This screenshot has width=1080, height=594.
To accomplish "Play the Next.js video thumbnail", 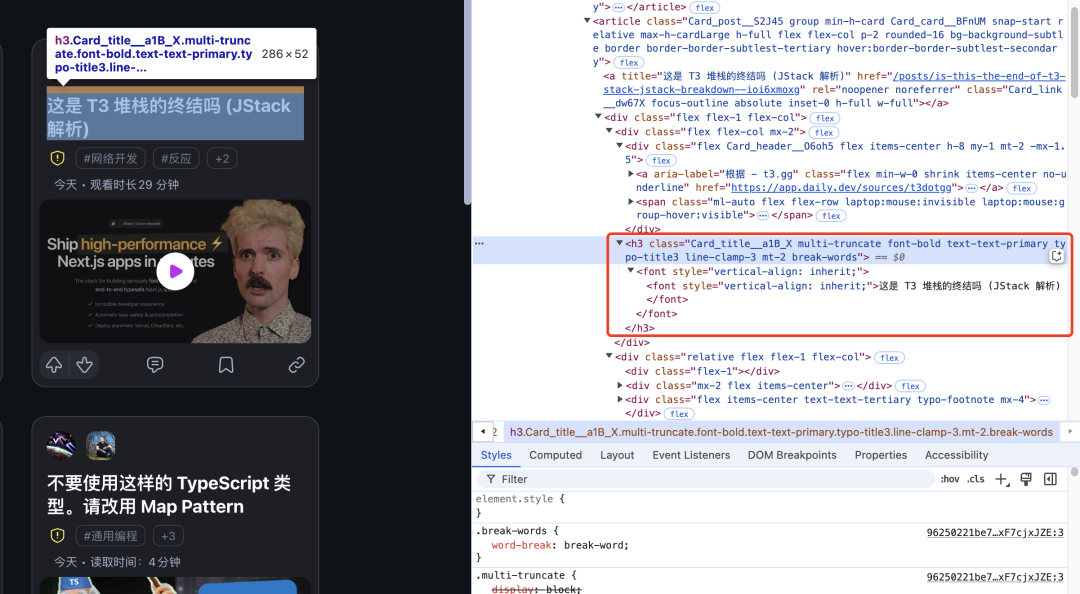I will point(175,271).
